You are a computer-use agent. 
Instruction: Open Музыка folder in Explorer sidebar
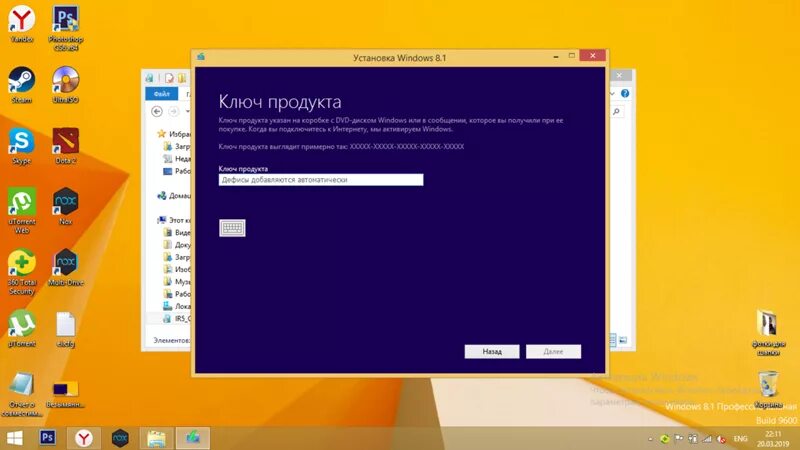tap(177, 281)
